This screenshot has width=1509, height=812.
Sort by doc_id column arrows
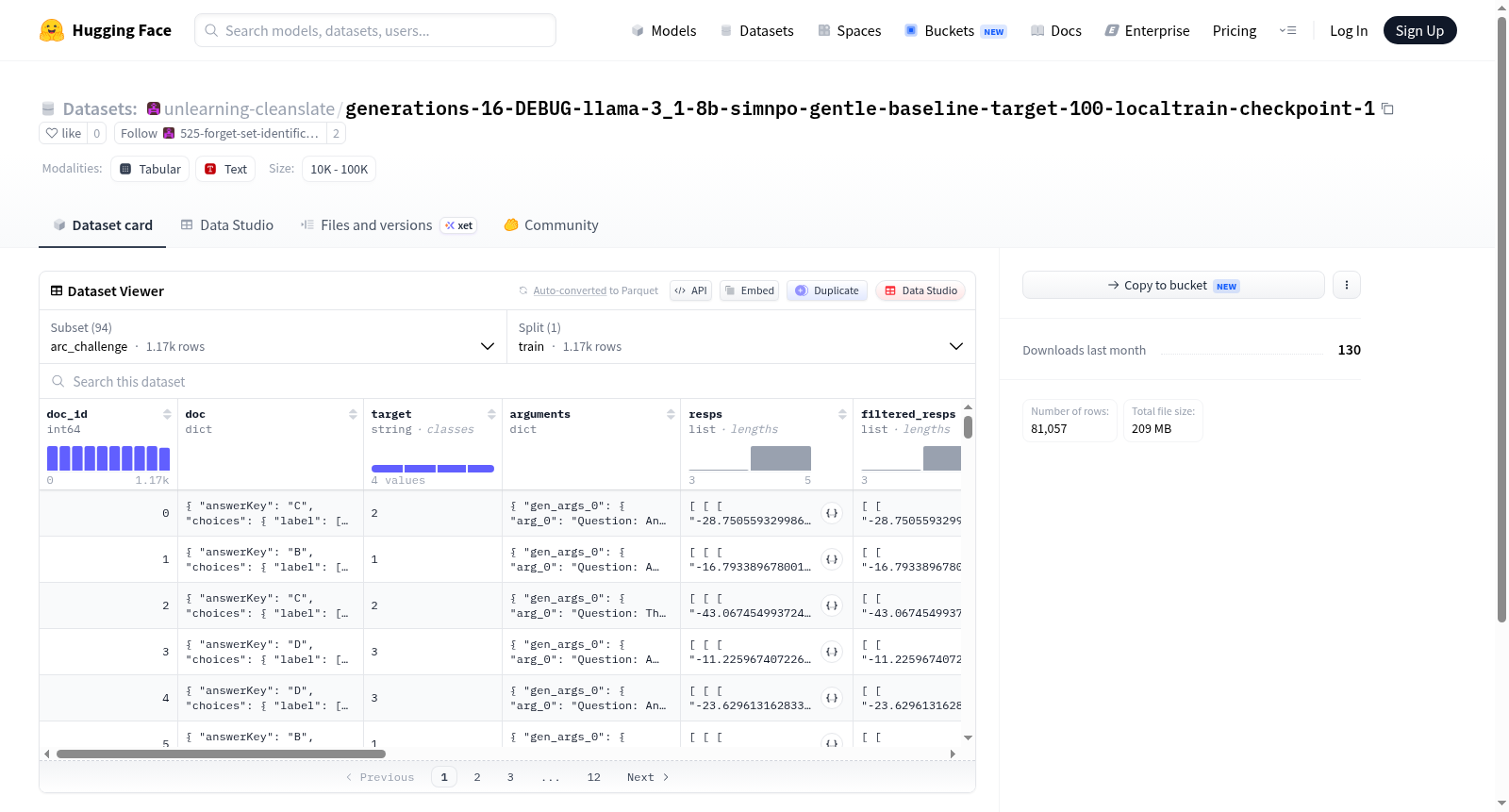[x=167, y=414]
